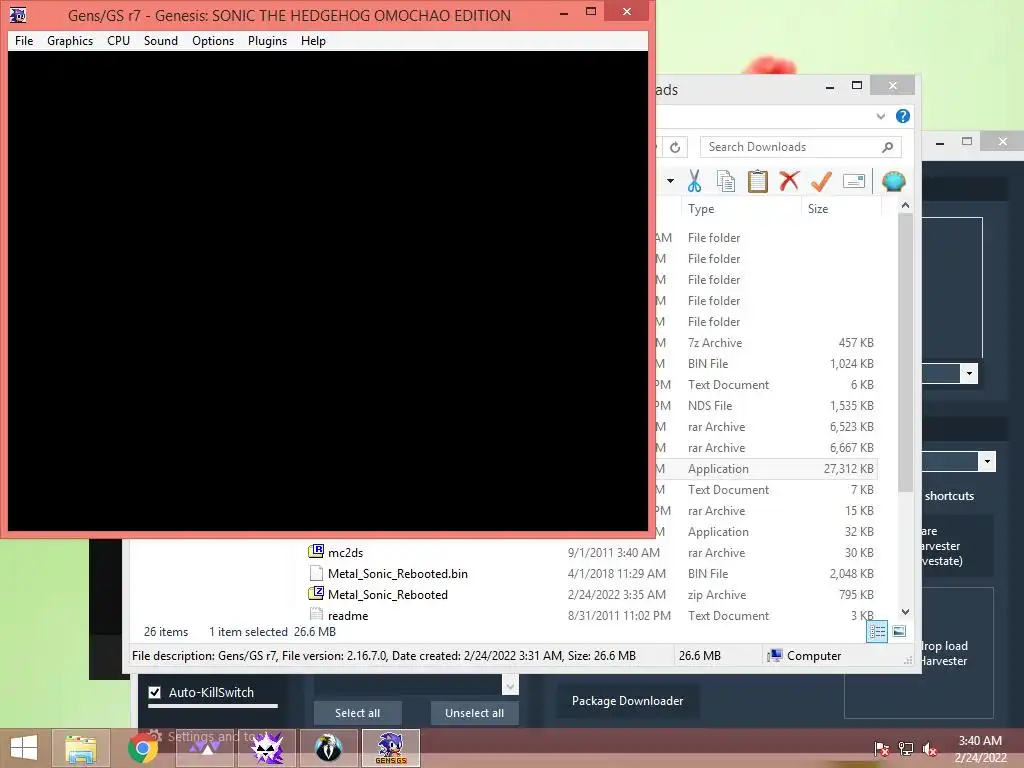Open Action Center flag tray icon
The height and width of the screenshot is (768, 1024).
coord(882,749)
